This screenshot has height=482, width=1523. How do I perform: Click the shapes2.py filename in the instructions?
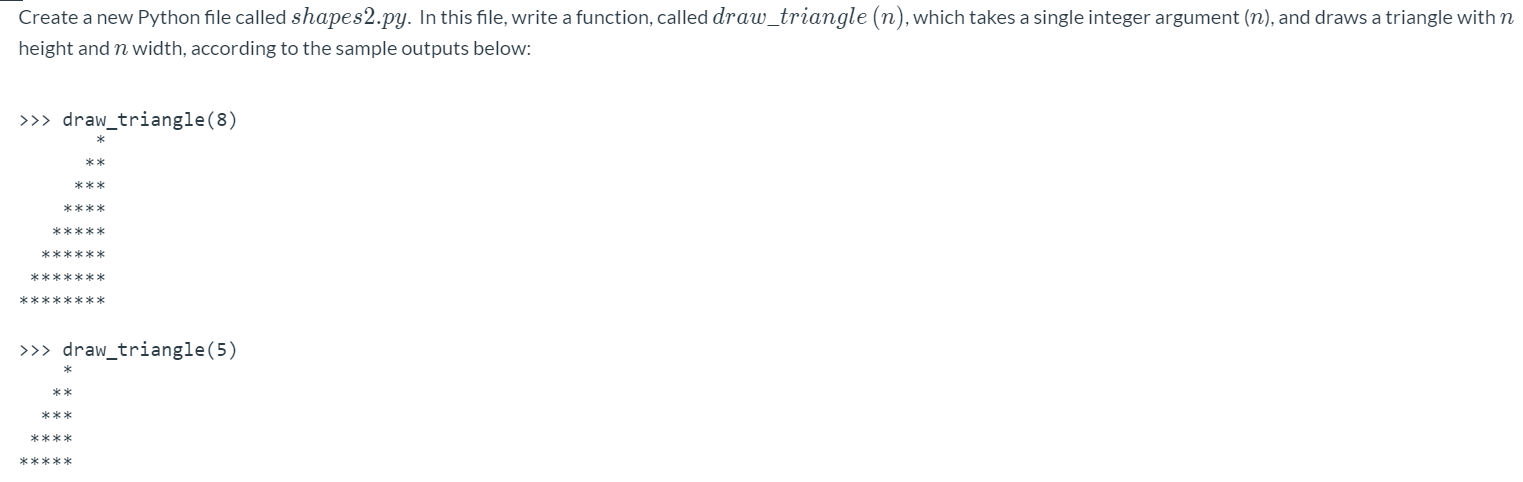347,18
